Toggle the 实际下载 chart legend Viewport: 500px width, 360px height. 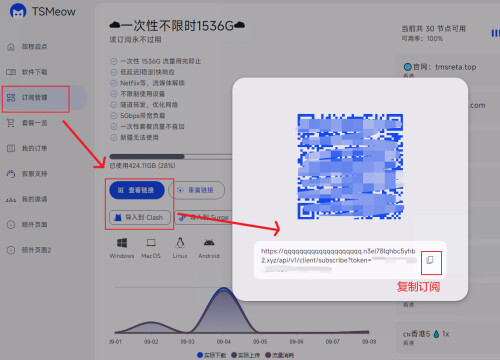(212, 355)
